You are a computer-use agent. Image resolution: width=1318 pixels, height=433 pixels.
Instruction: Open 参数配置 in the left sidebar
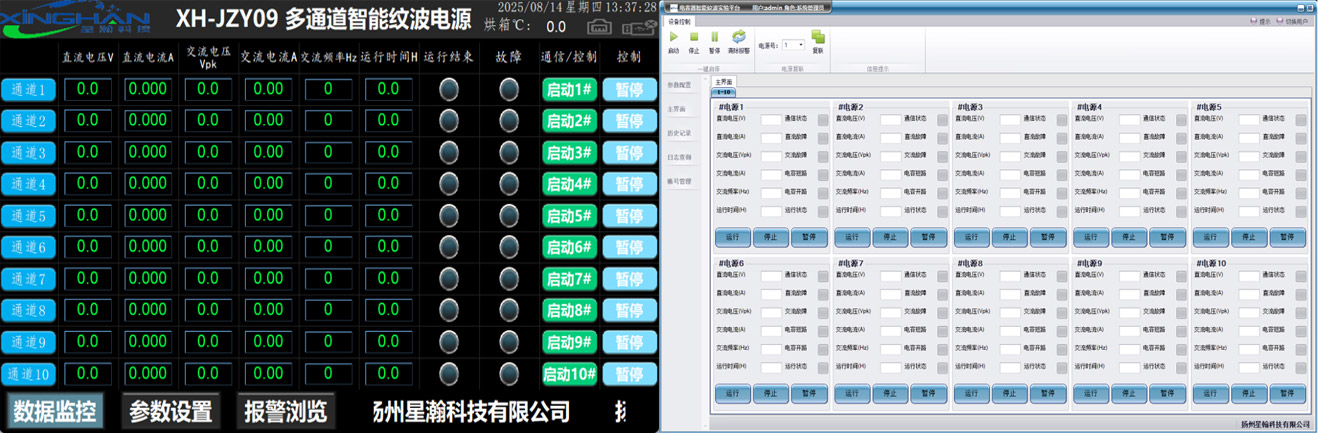coord(678,85)
